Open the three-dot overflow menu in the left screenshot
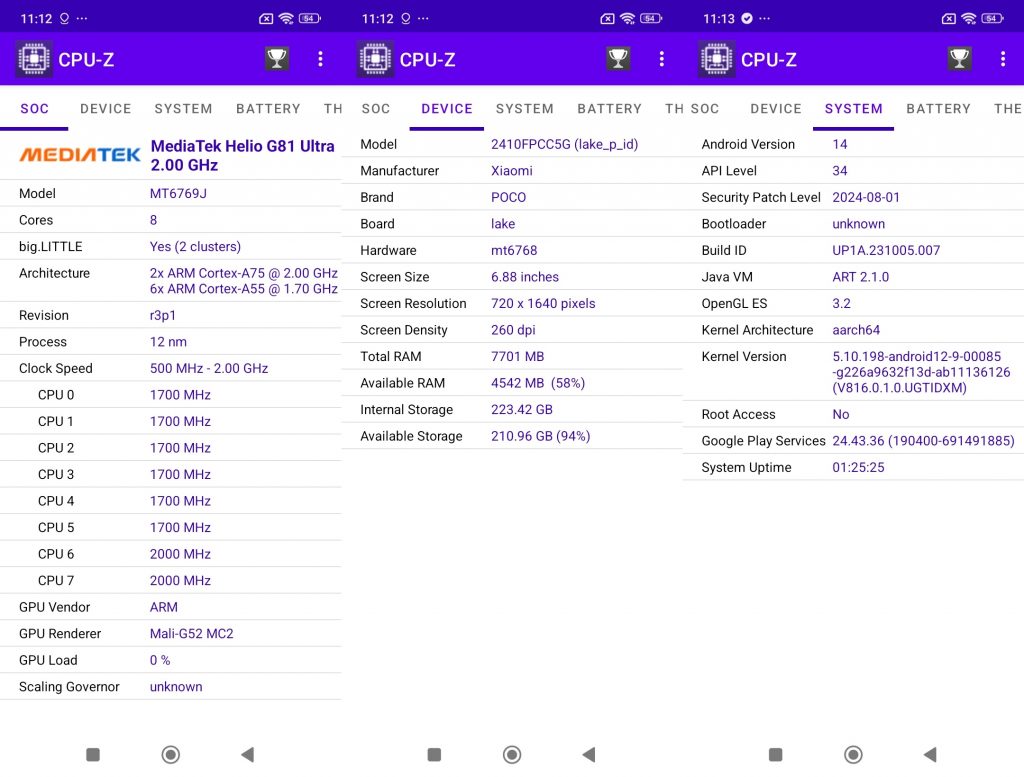This screenshot has width=1024, height=777. point(320,59)
